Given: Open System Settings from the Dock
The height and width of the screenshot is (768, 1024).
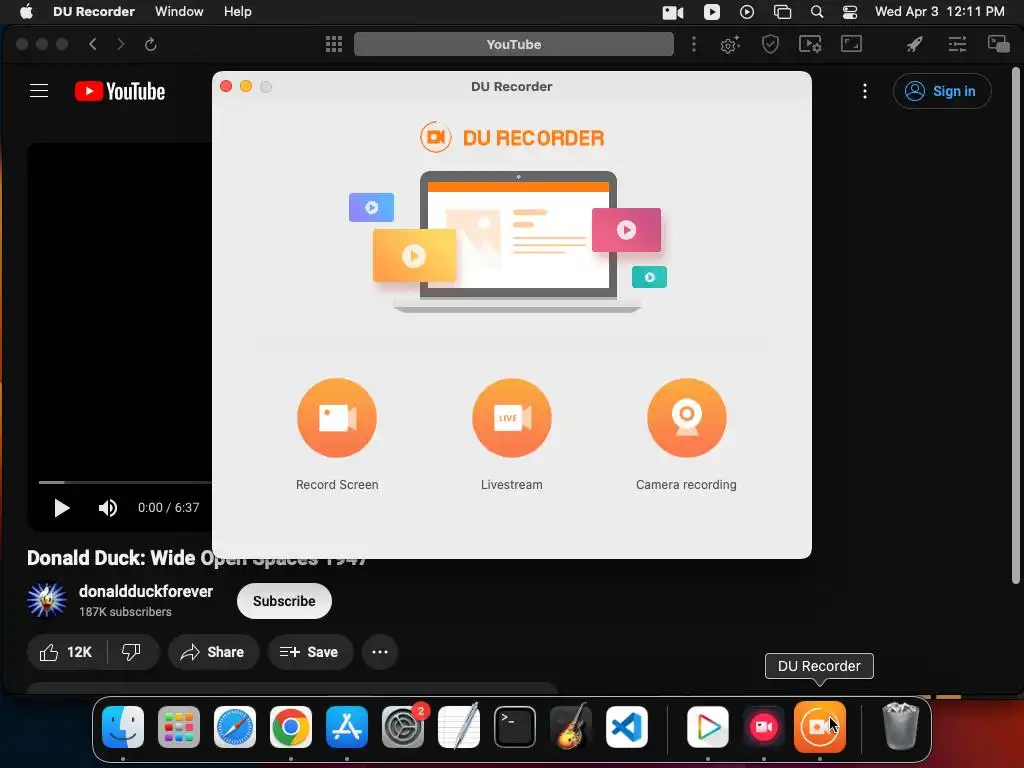Looking at the screenshot, I should coord(403,726).
